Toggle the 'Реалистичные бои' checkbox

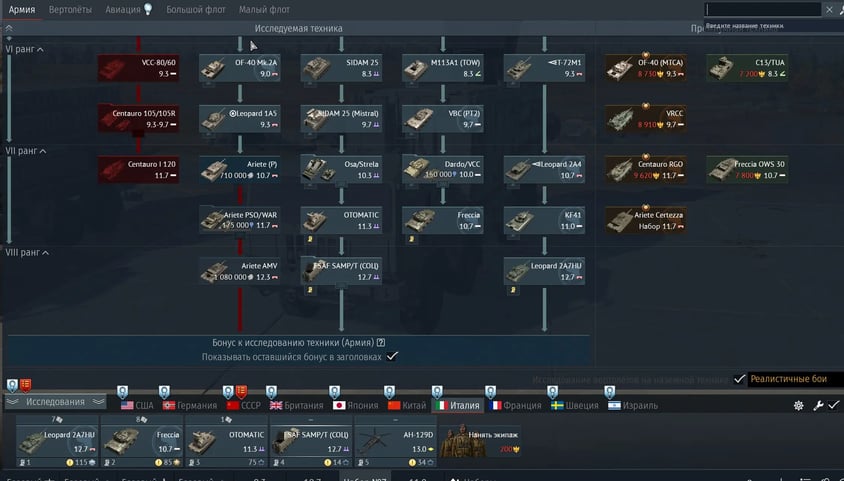click(740, 379)
